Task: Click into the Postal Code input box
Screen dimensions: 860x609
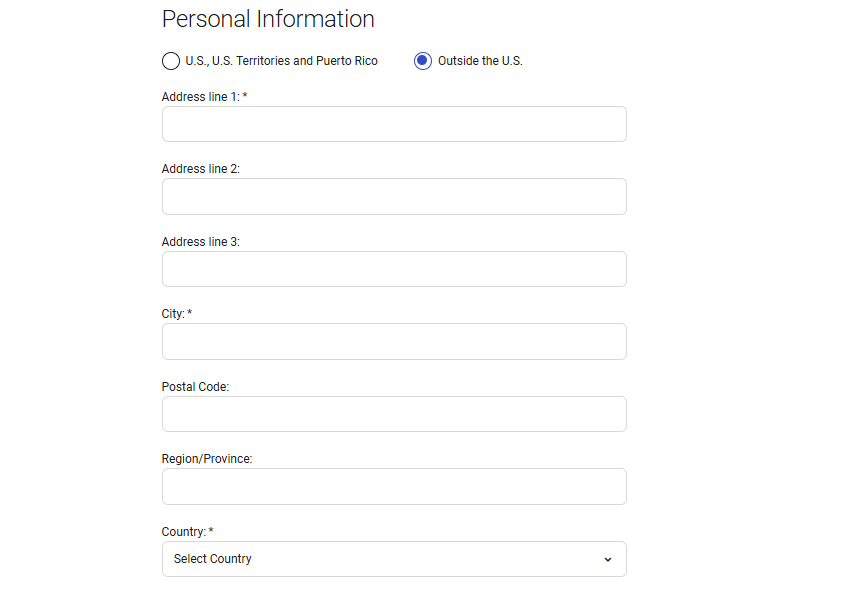Action: coord(394,414)
